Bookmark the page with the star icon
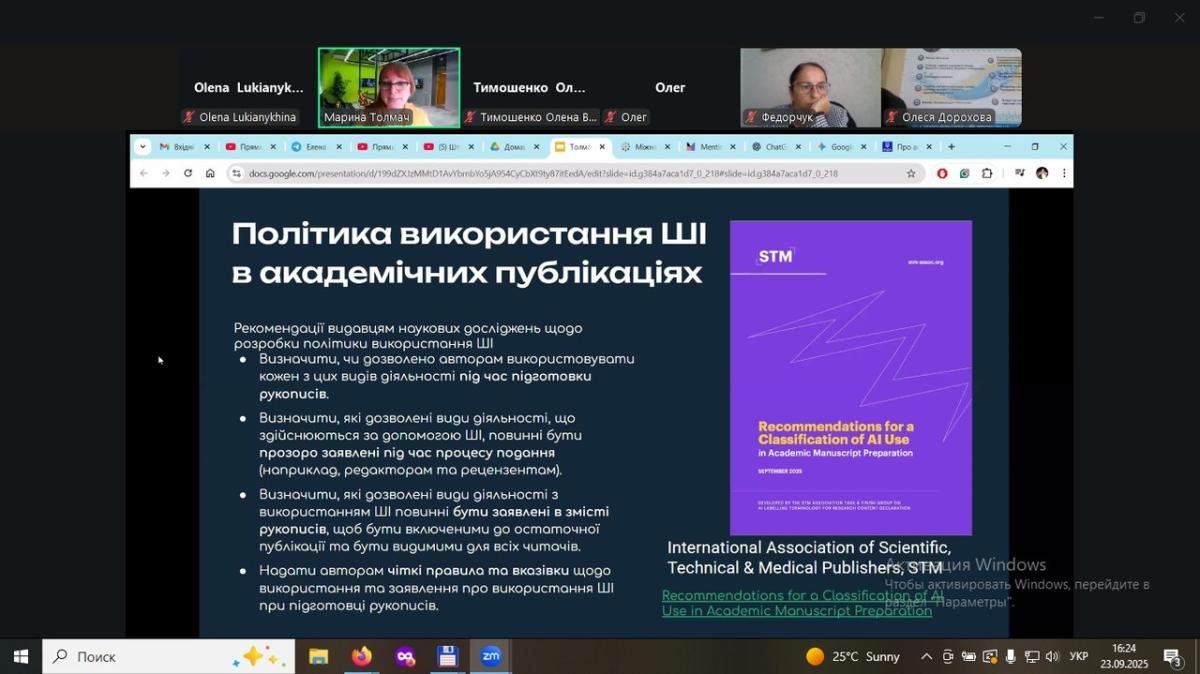The width and height of the screenshot is (1200, 674). click(911, 173)
